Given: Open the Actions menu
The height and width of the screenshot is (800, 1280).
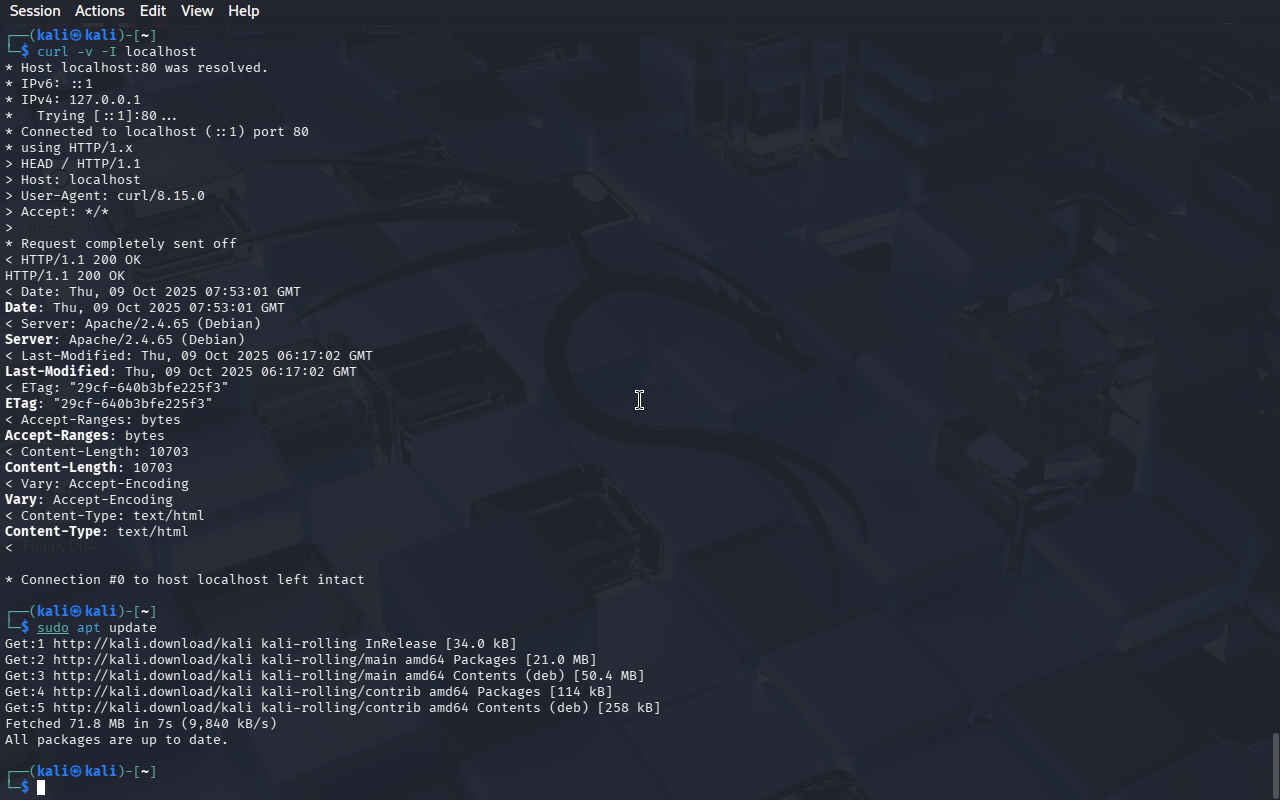Looking at the screenshot, I should [100, 11].
